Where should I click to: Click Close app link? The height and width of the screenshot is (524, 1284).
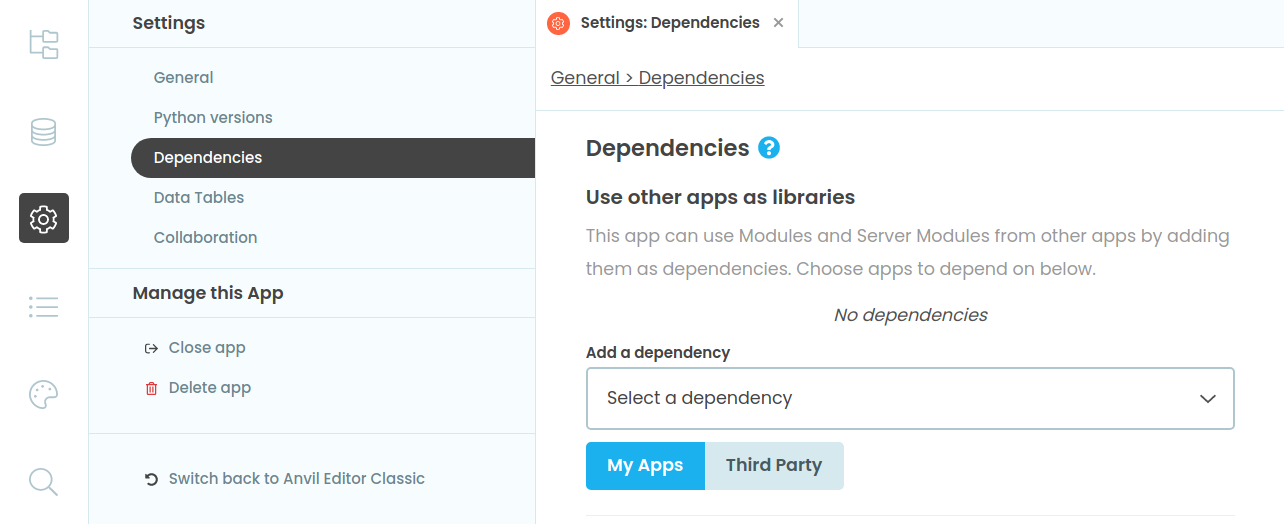click(206, 348)
